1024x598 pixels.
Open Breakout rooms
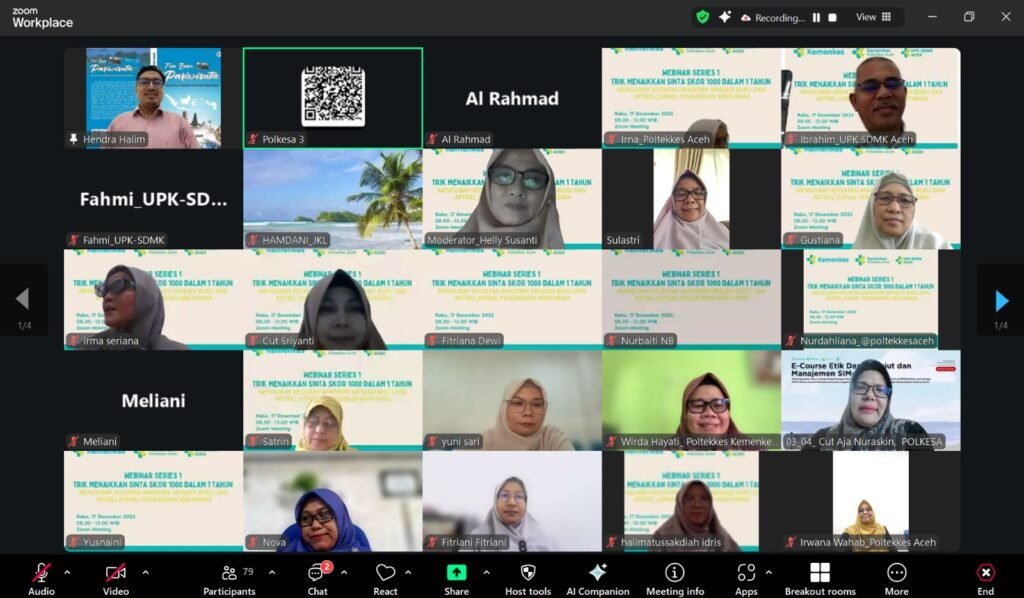(x=819, y=574)
